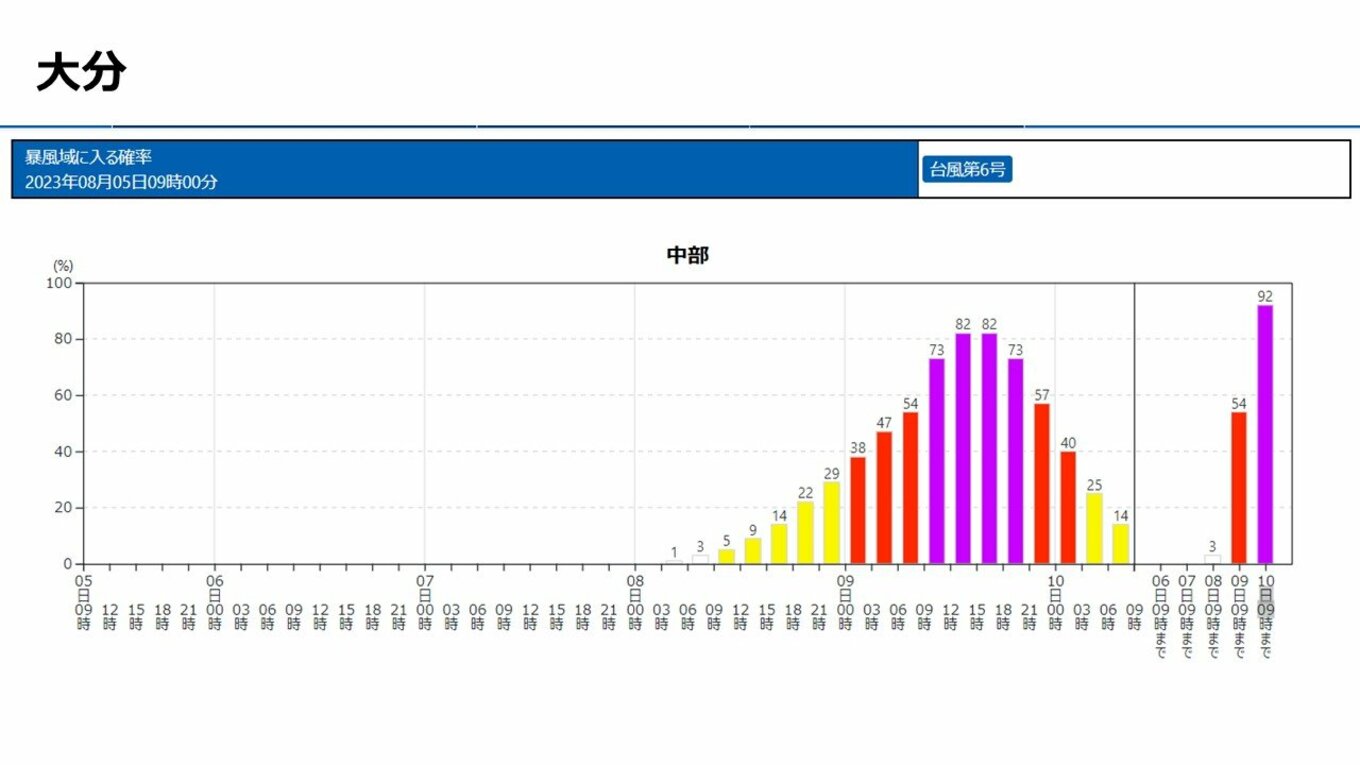Viewport: 1360px width, 765px height.
Task: Click the 暴風域に入る確率 header text
Action: tap(88, 157)
